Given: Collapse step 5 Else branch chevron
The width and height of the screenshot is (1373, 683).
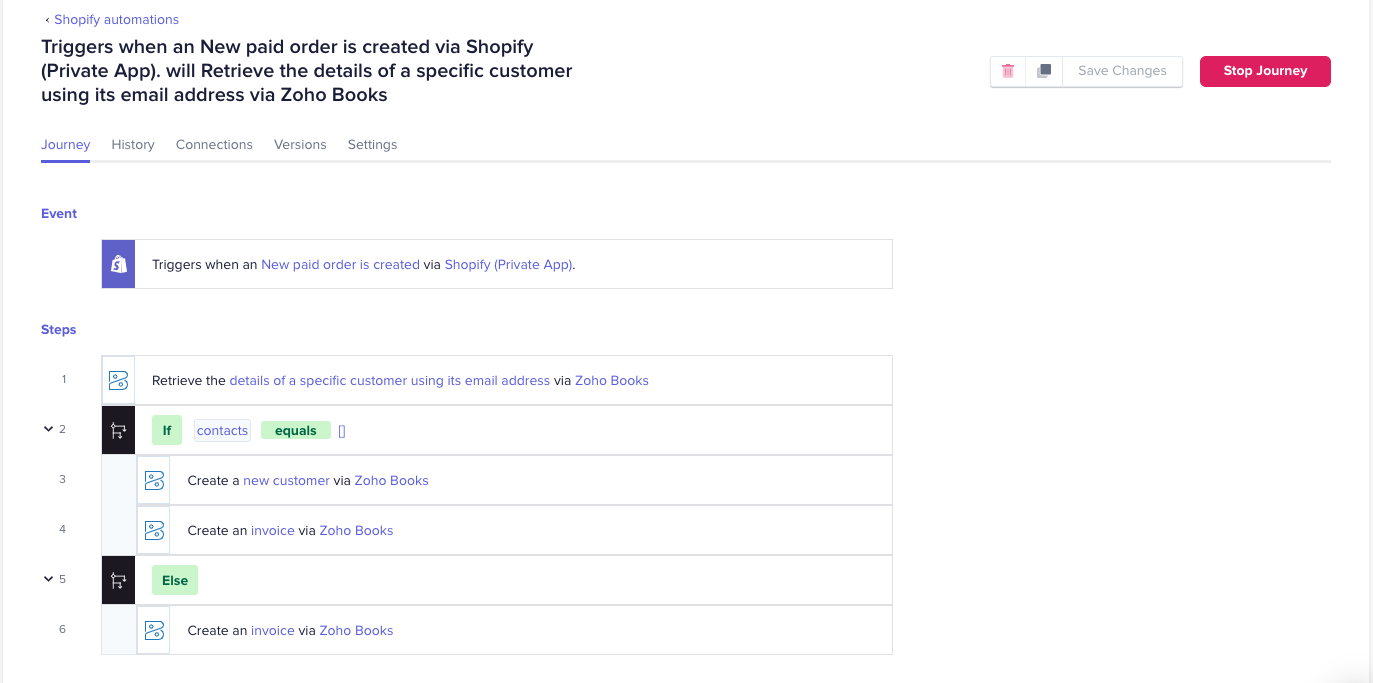Looking at the screenshot, I should 47,579.
